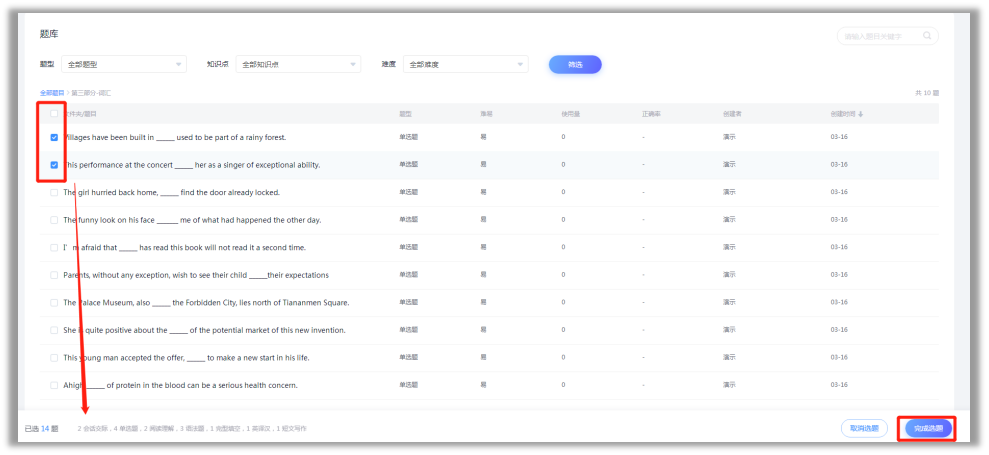Image resolution: width=989 pixels, height=455 pixels.
Task: Check 'This young man accepted the offer' question
Action: click(54, 358)
